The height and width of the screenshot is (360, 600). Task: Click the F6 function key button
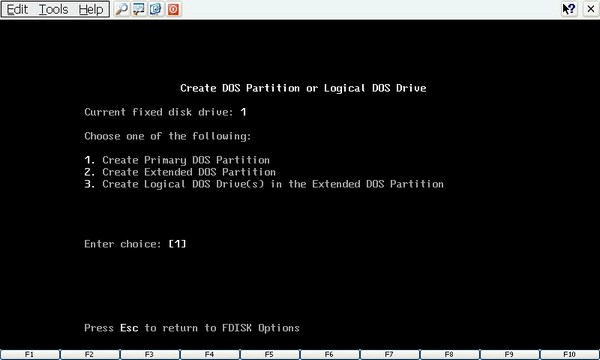click(330, 355)
